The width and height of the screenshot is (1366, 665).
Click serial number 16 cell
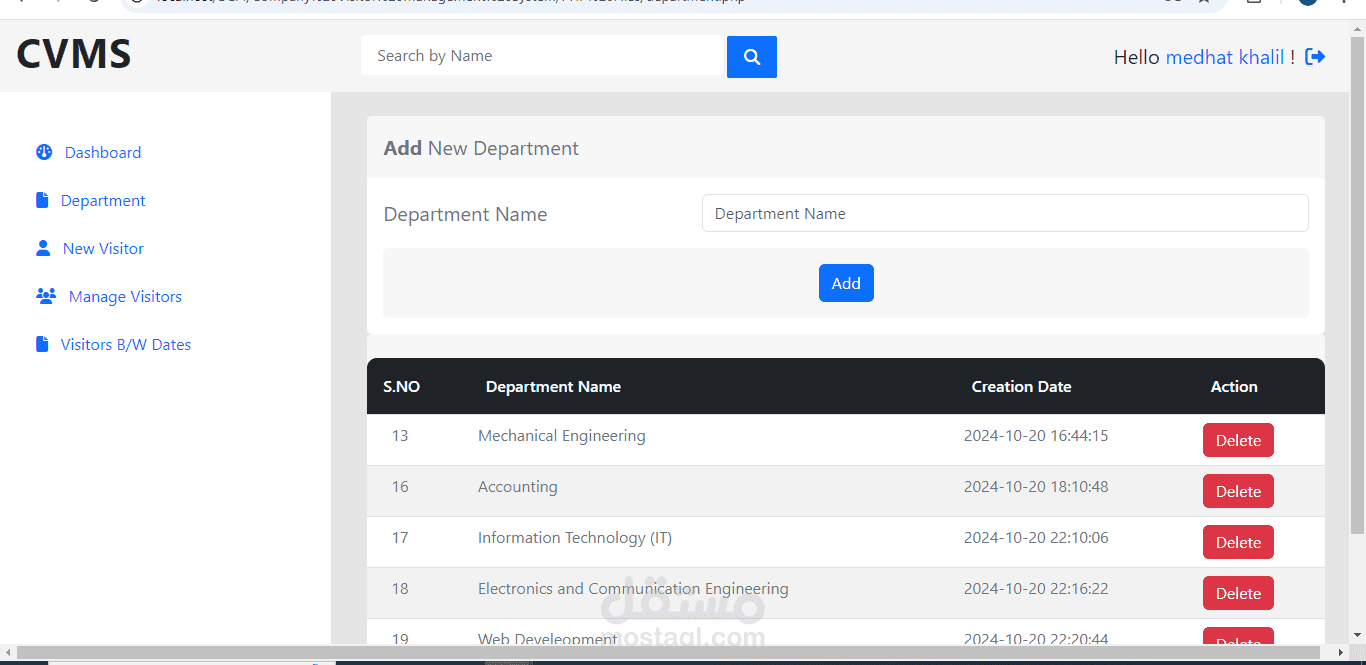[x=400, y=486]
